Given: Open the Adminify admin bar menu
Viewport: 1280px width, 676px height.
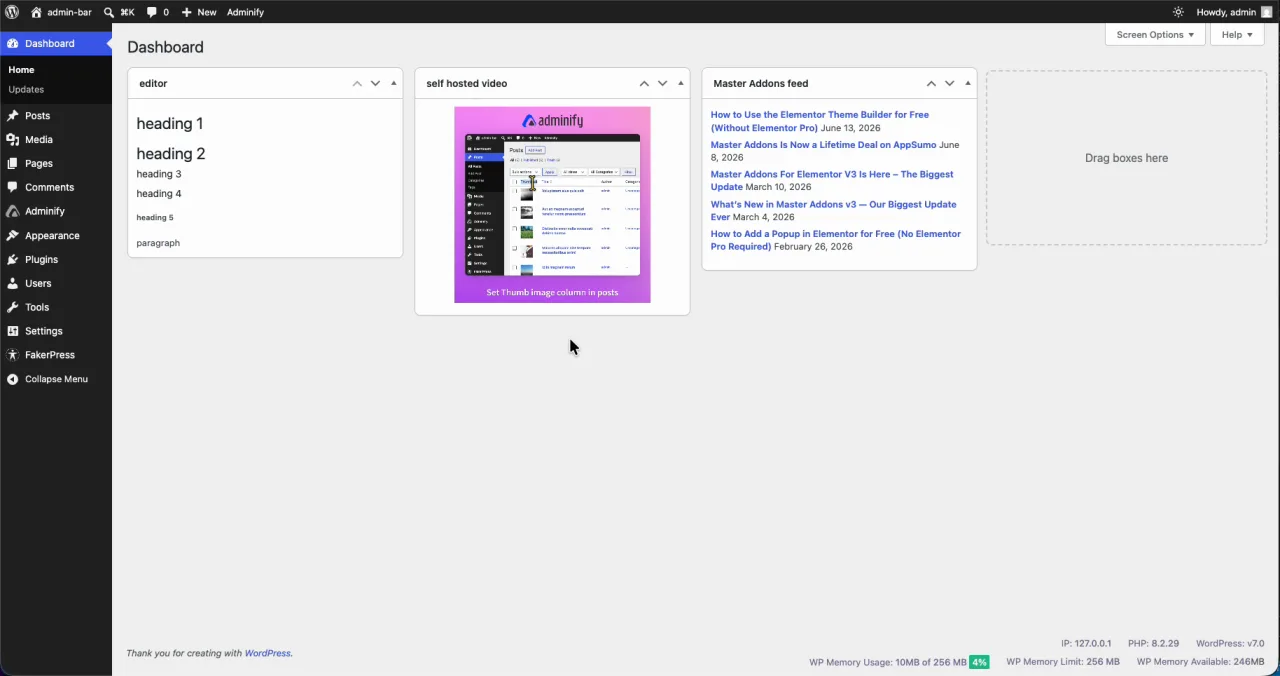Looking at the screenshot, I should (245, 12).
